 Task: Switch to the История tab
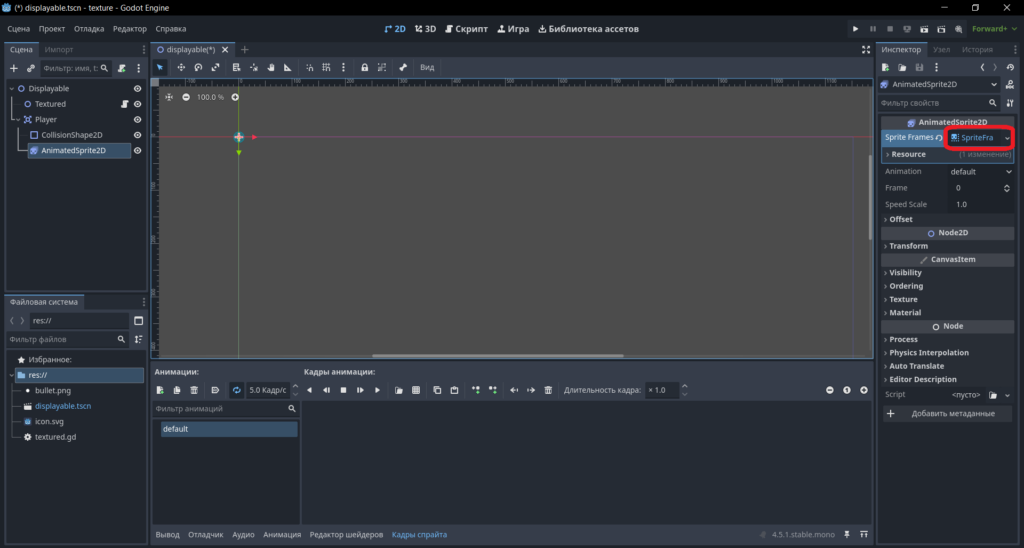(x=977, y=50)
